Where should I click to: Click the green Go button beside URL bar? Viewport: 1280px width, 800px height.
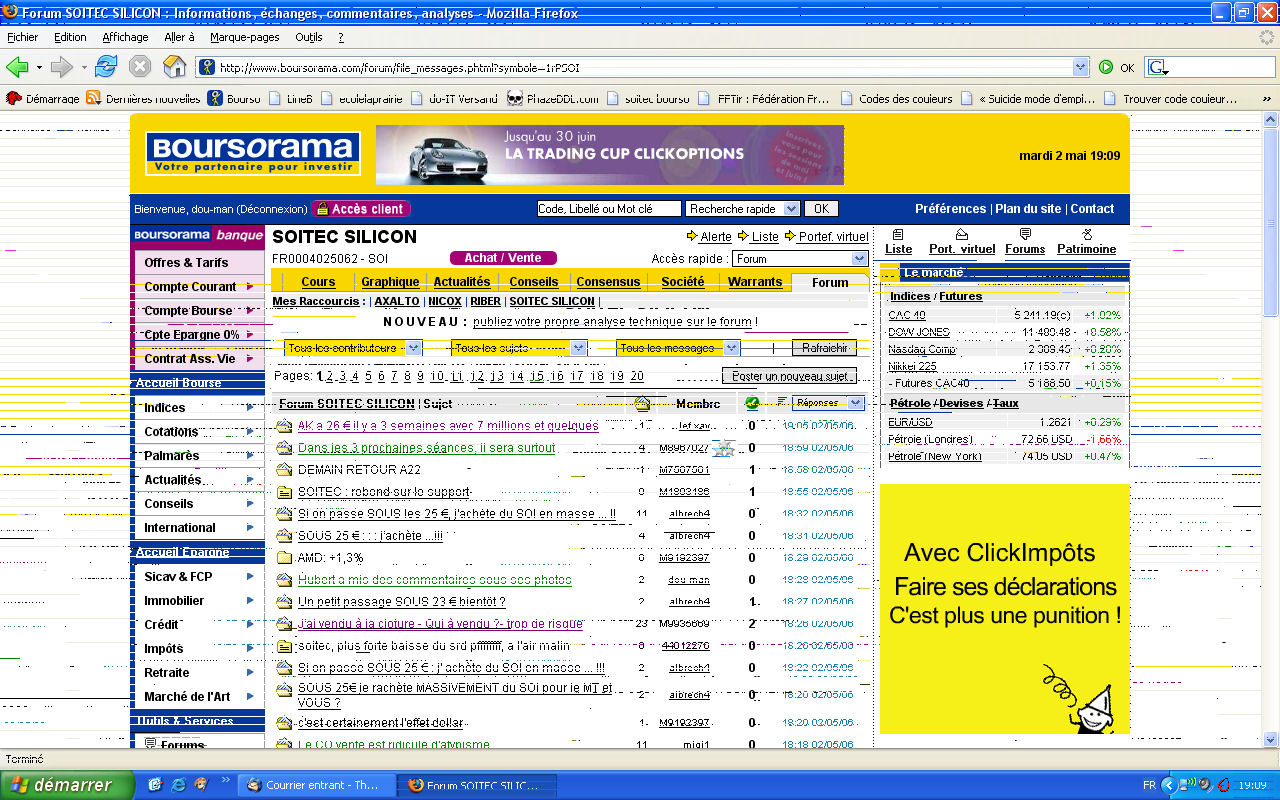point(1106,67)
